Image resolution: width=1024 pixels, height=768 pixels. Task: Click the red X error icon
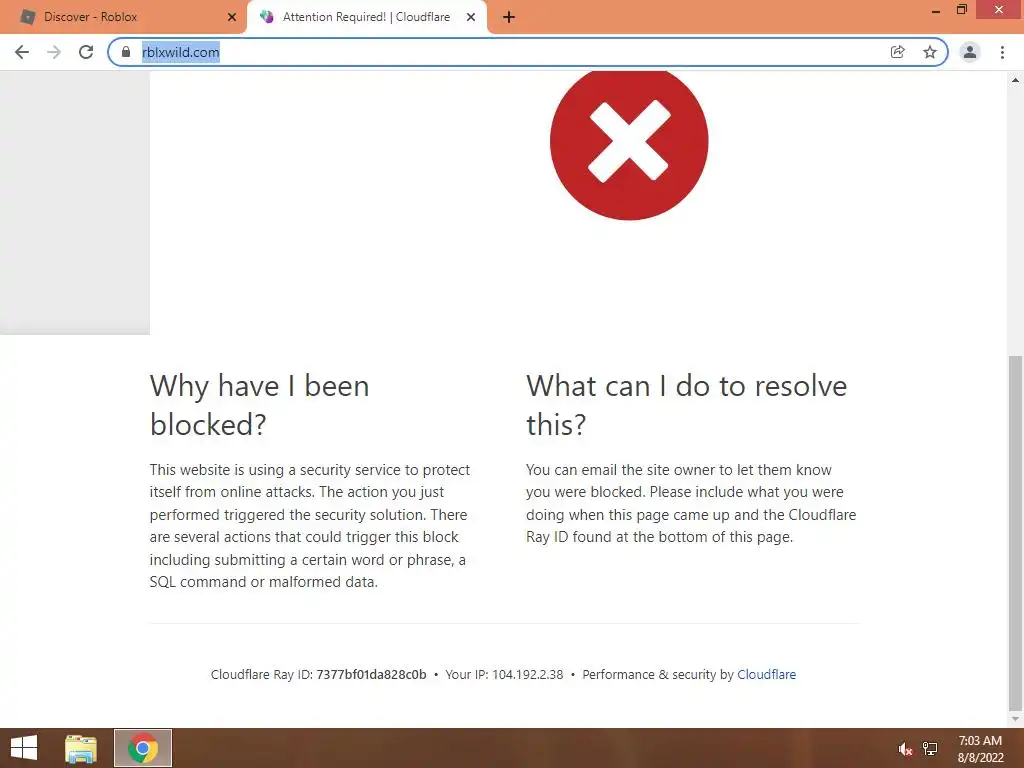tap(629, 142)
